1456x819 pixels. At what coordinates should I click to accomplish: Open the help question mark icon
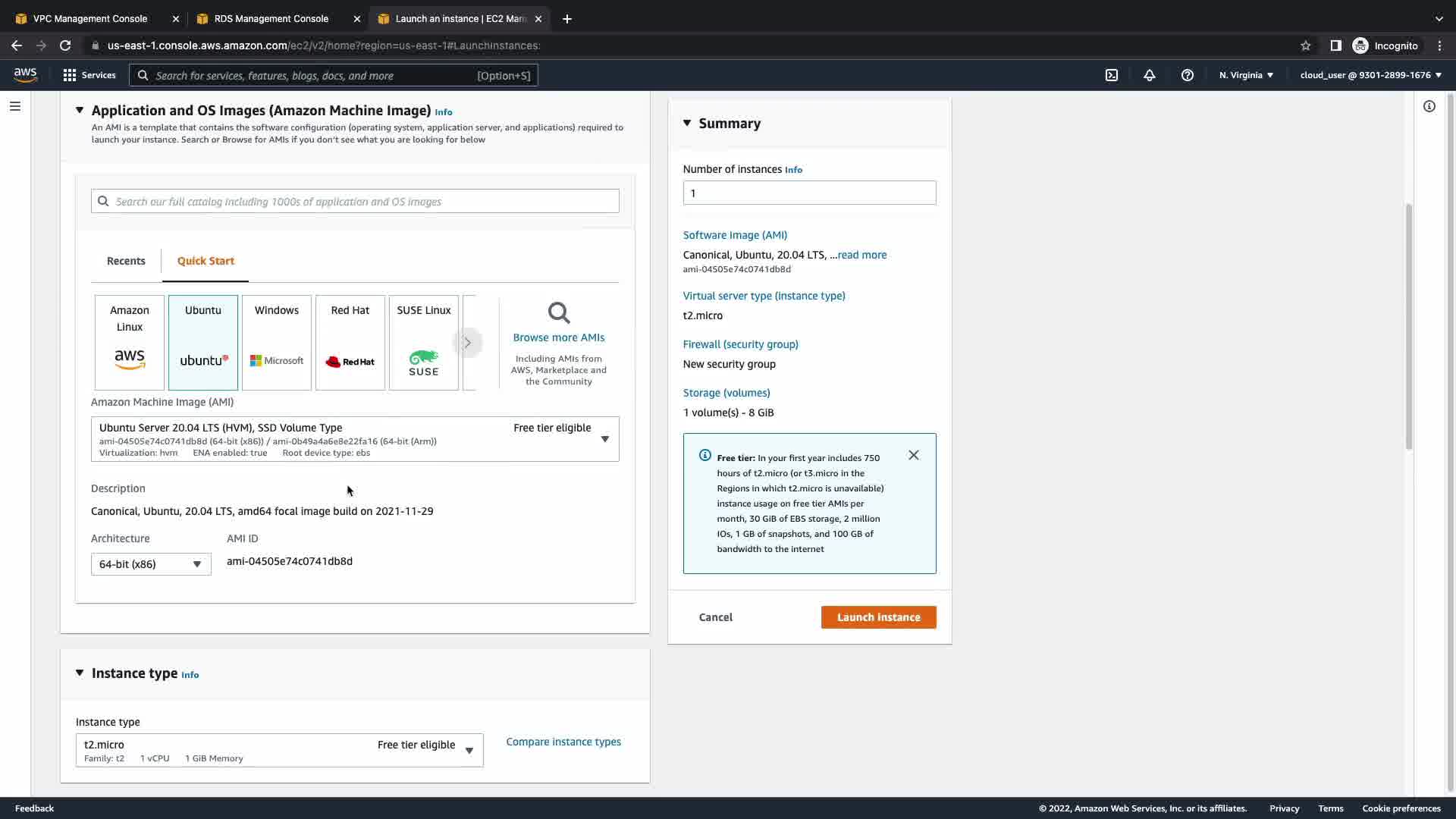[x=1187, y=75]
